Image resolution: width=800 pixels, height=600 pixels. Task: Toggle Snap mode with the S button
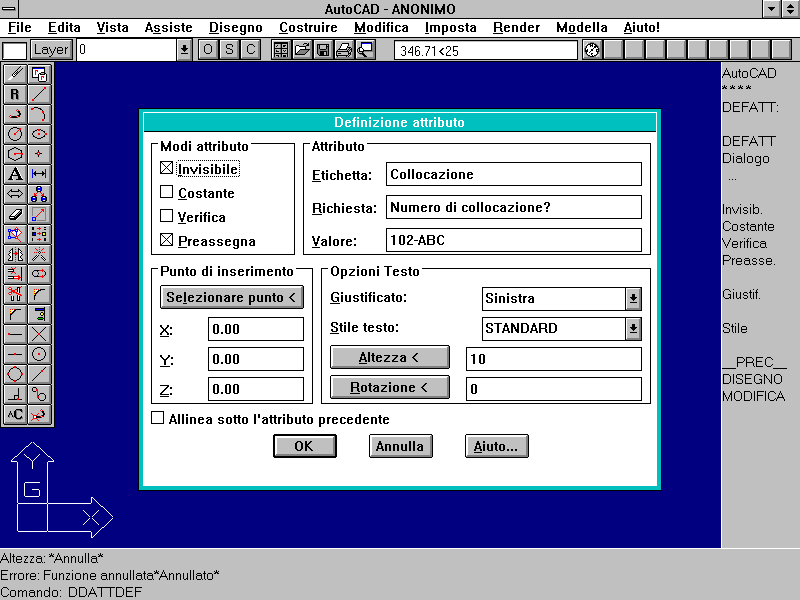[229, 50]
